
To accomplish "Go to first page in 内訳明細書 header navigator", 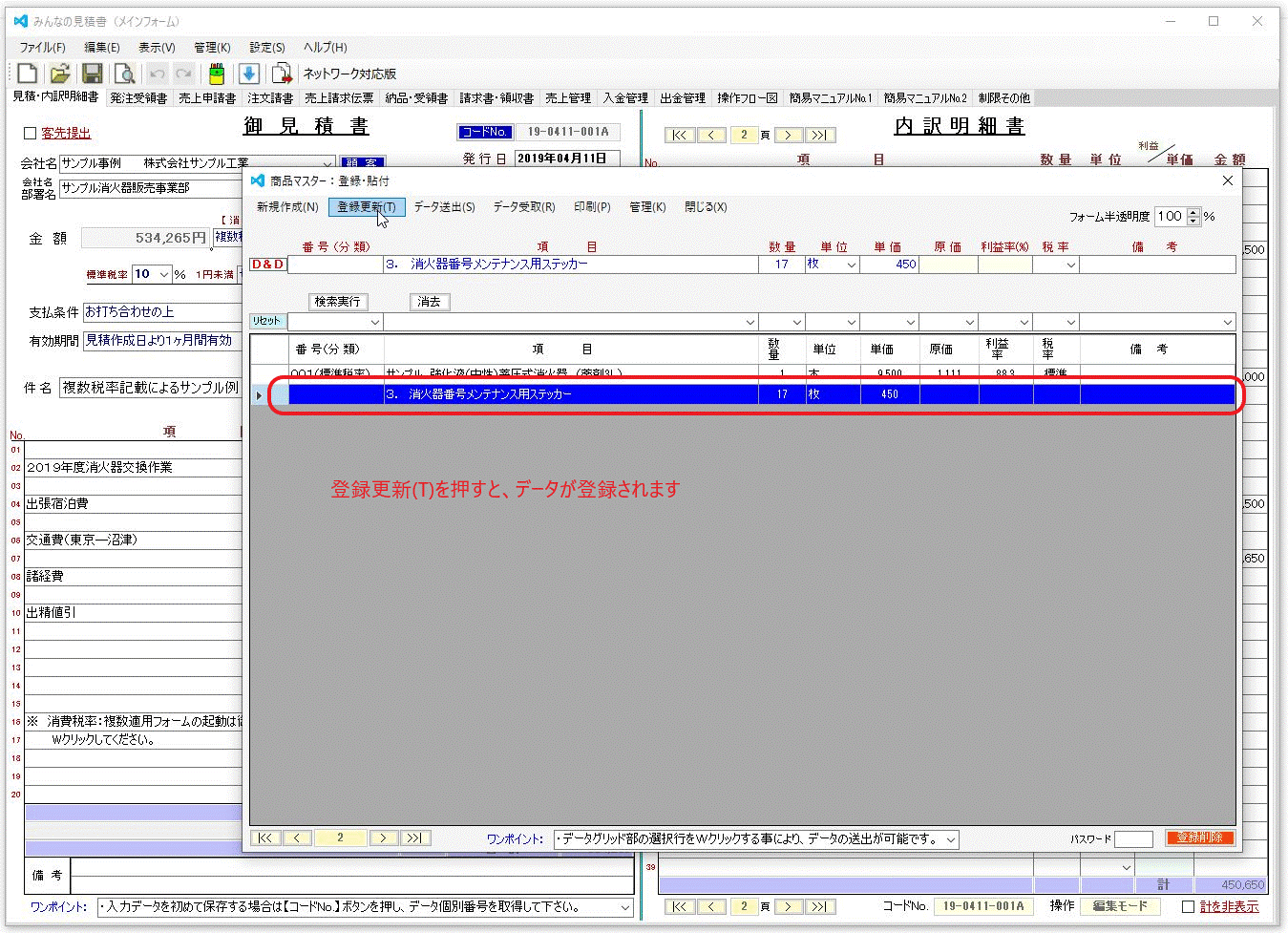I will pos(679,135).
